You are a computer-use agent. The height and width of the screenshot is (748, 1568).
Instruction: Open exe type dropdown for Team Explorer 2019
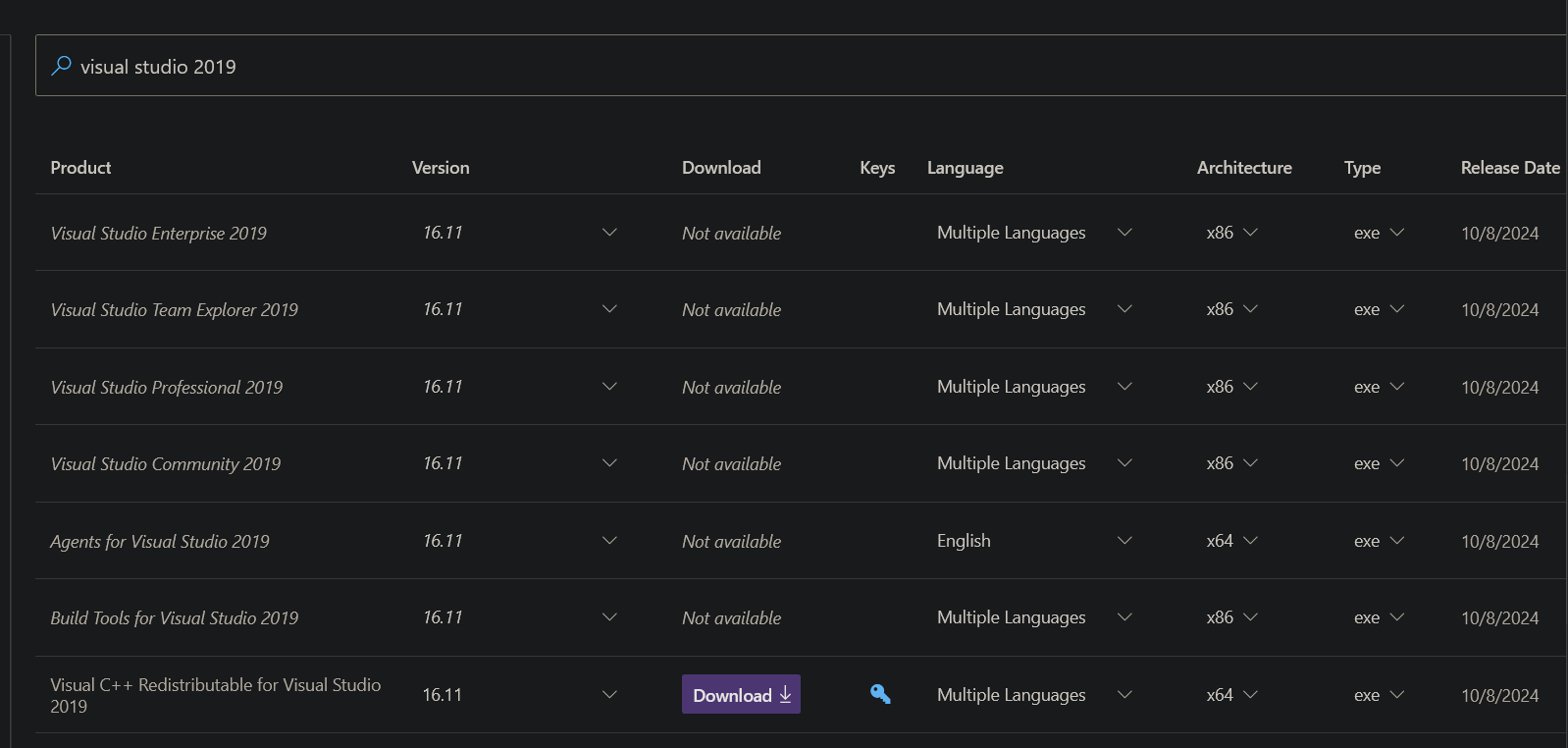tap(1380, 309)
